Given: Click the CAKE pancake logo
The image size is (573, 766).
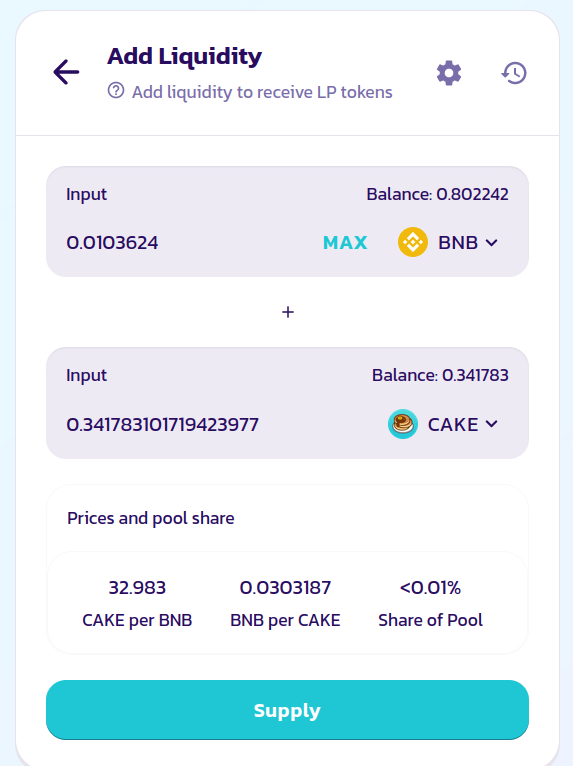Looking at the screenshot, I should pyautogui.click(x=403, y=424).
